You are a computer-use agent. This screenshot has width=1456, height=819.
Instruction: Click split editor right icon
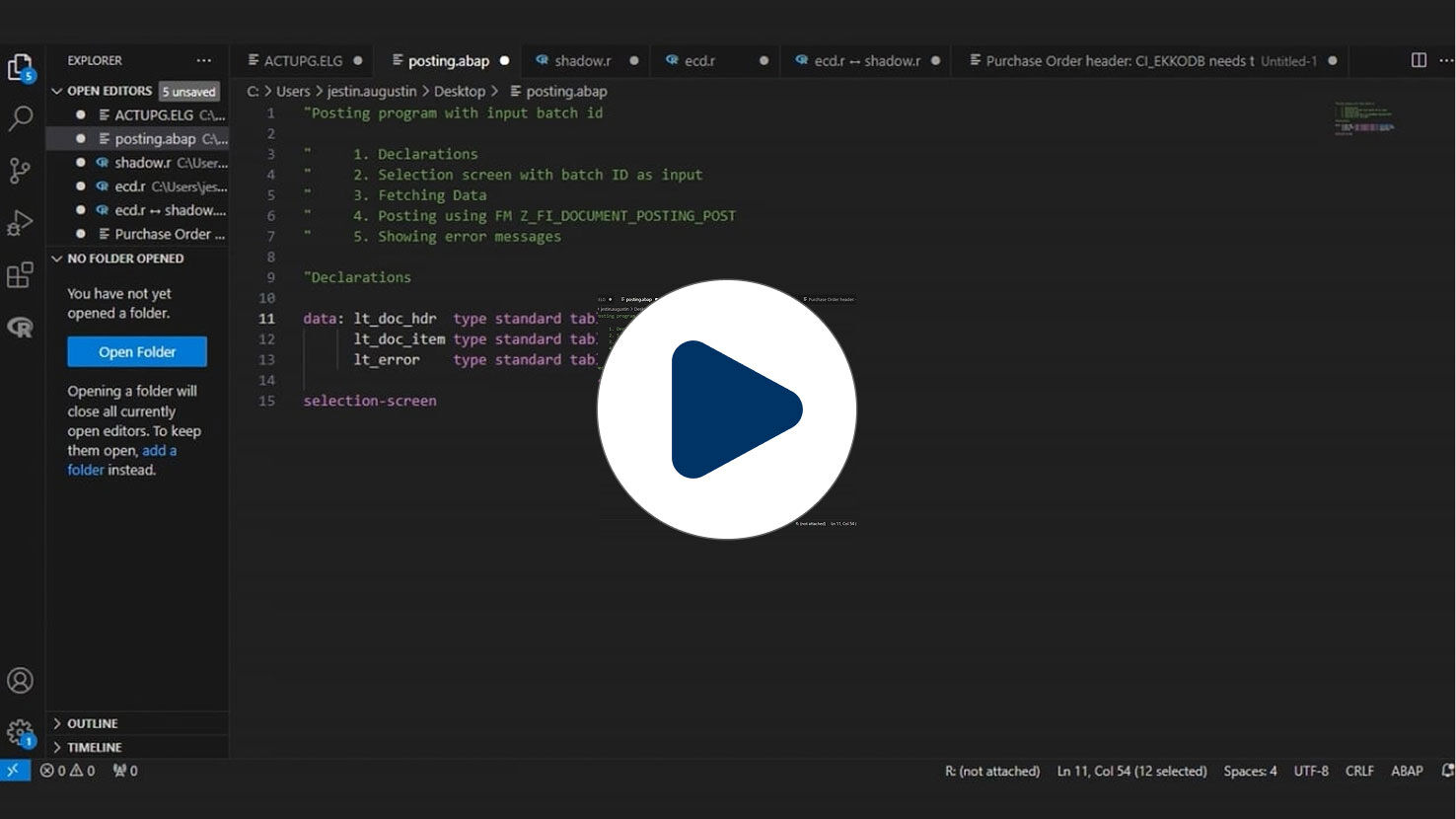(x=1419, y=60)
